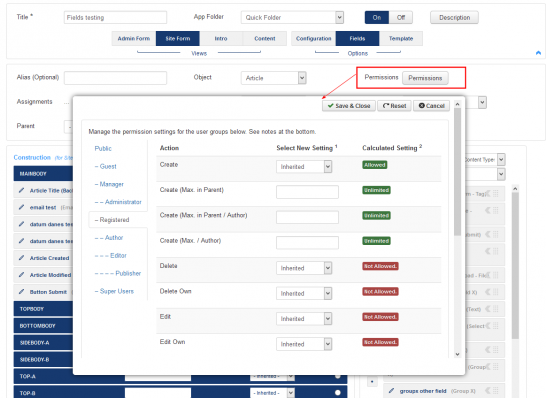Screen dimensions: 546x398
Task: Open the Configuration tab
Action: point(313,39)
